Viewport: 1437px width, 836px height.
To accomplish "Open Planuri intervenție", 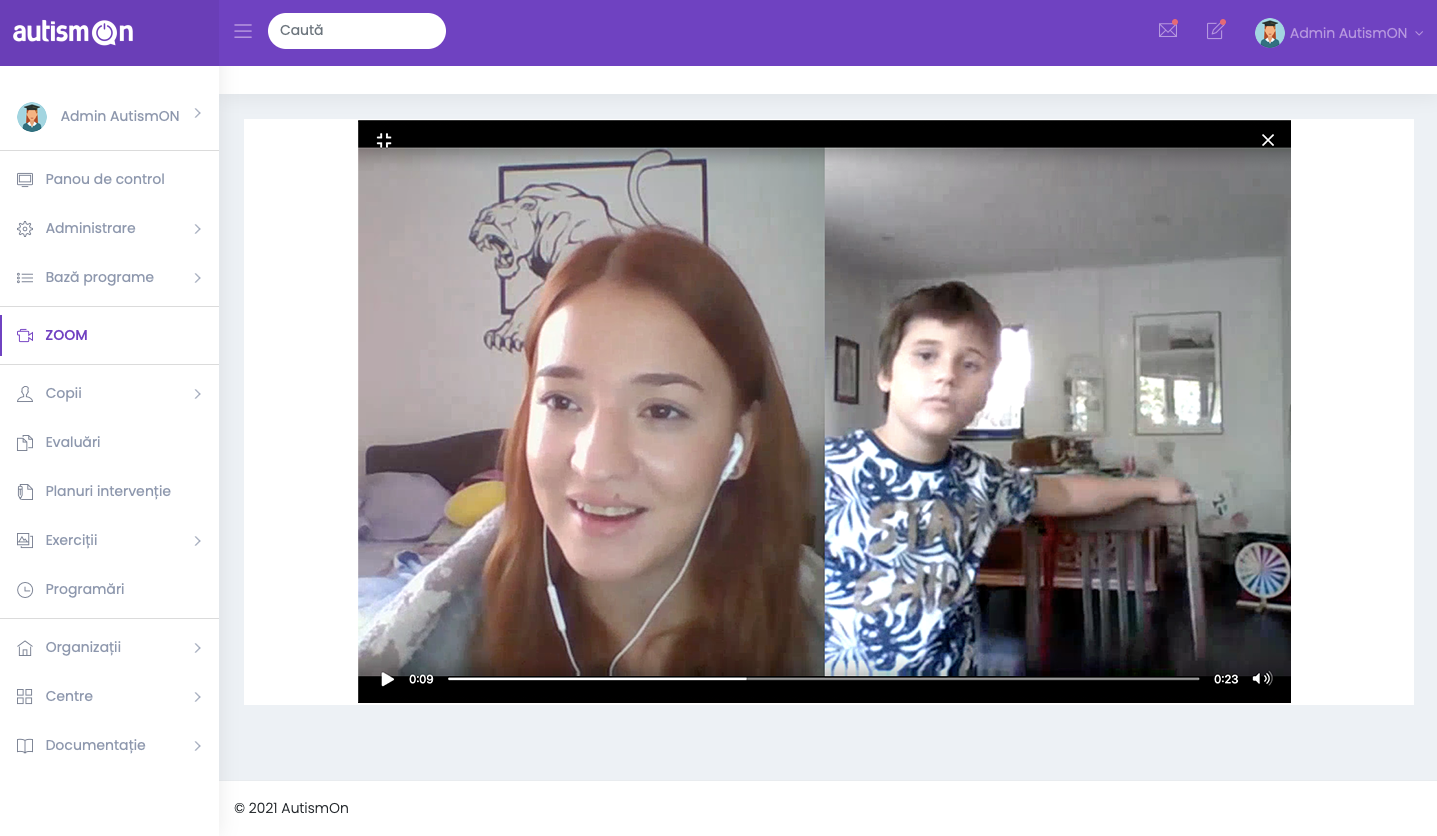I will click(110, 492).
